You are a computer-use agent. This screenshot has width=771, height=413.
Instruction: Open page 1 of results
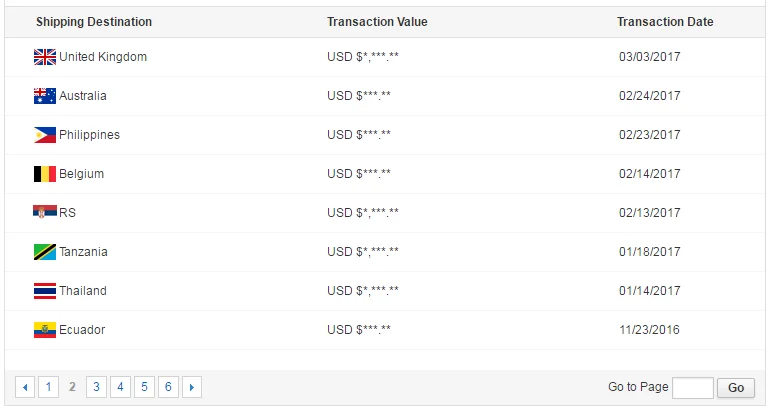pos(48,387)
